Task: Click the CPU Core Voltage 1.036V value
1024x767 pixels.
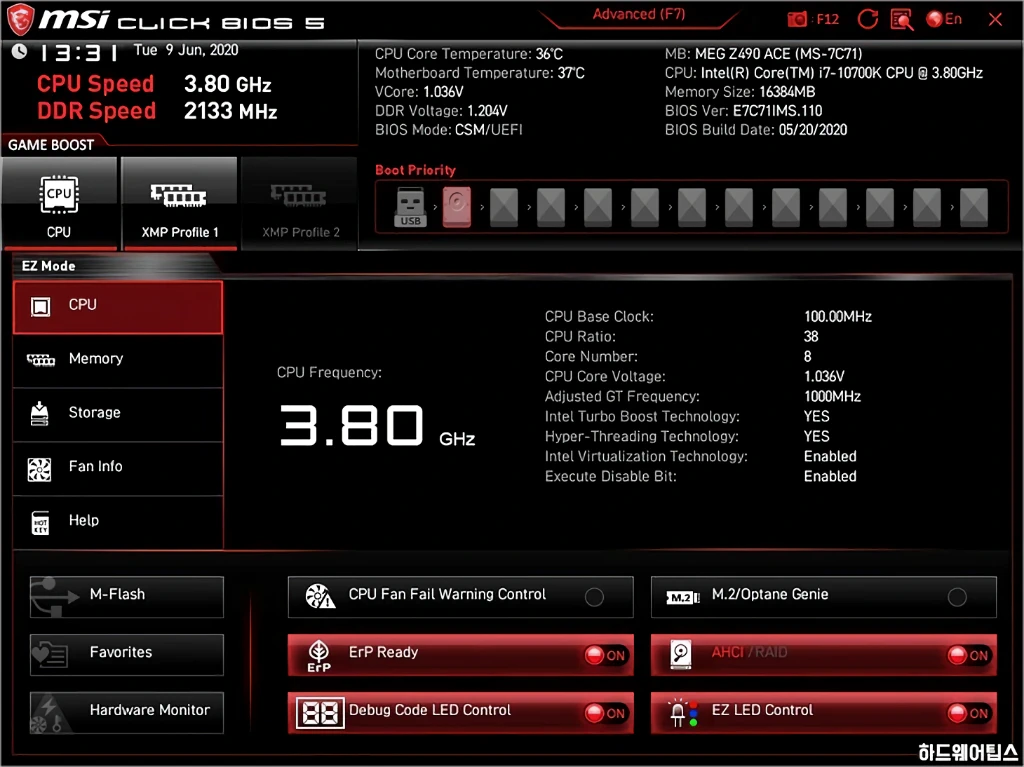Action: (x=824, y=377)
